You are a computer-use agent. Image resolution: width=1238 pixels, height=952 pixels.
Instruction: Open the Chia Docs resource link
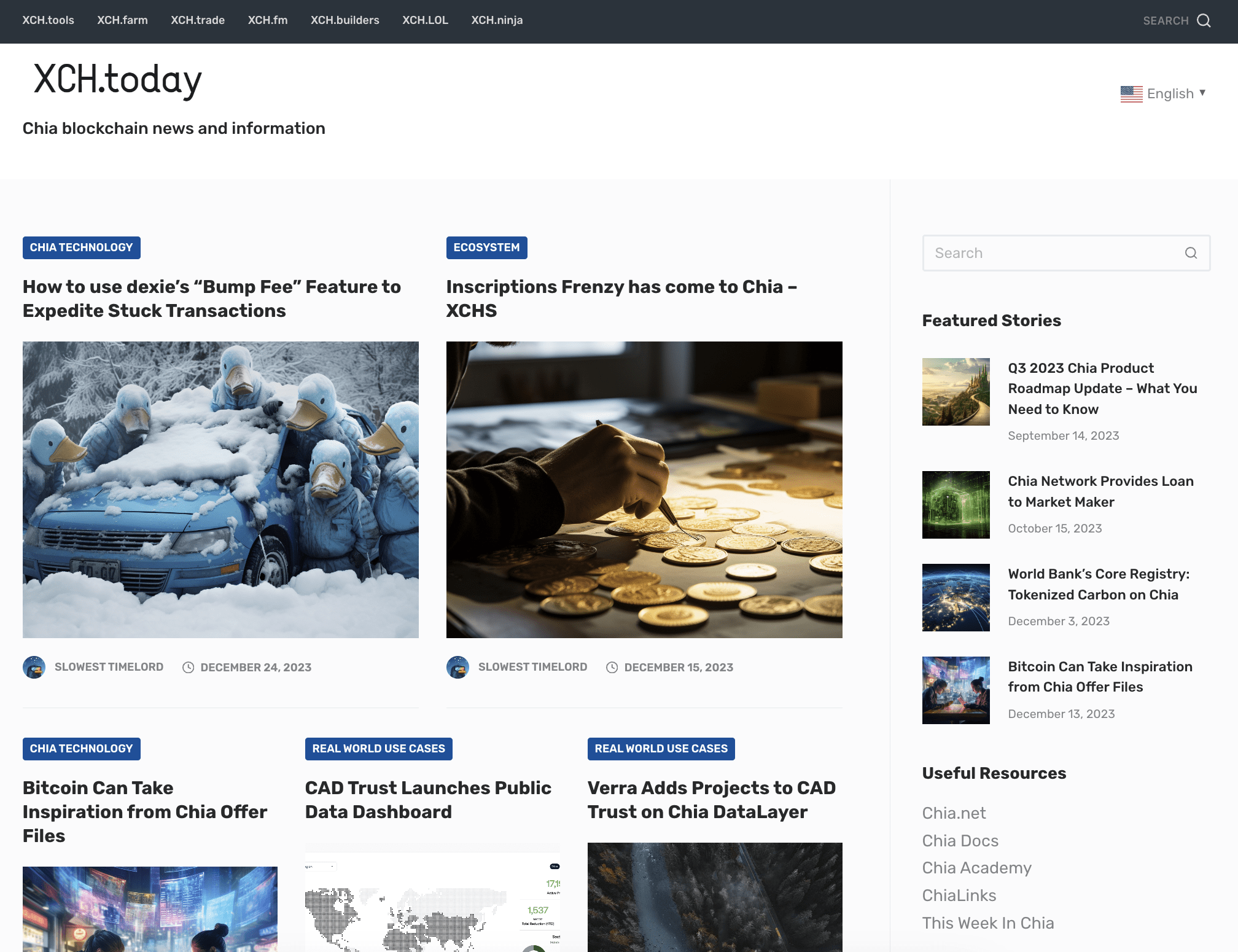coord(960,841)
